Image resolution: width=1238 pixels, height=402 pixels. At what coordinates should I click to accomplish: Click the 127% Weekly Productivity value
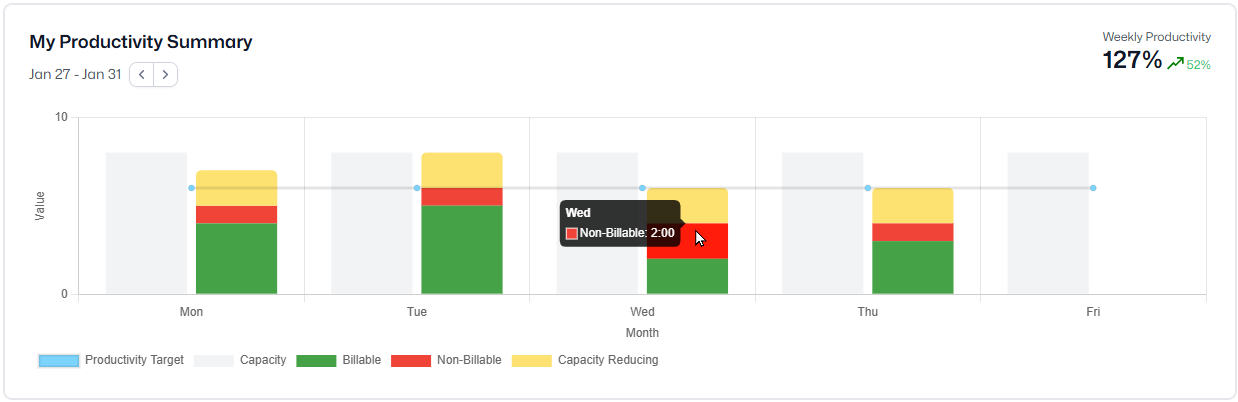1132,61
